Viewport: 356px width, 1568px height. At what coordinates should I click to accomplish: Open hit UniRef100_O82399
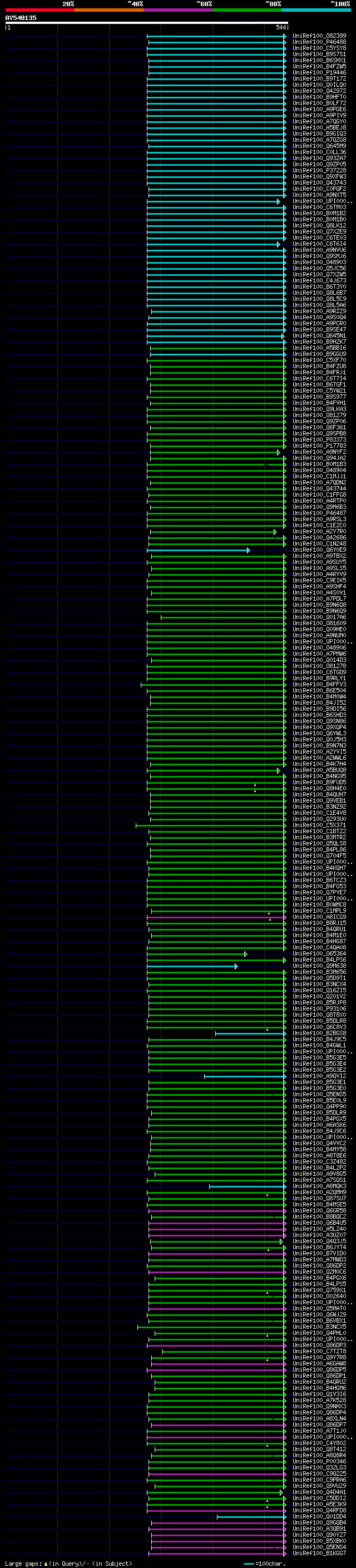coord(319,36)
